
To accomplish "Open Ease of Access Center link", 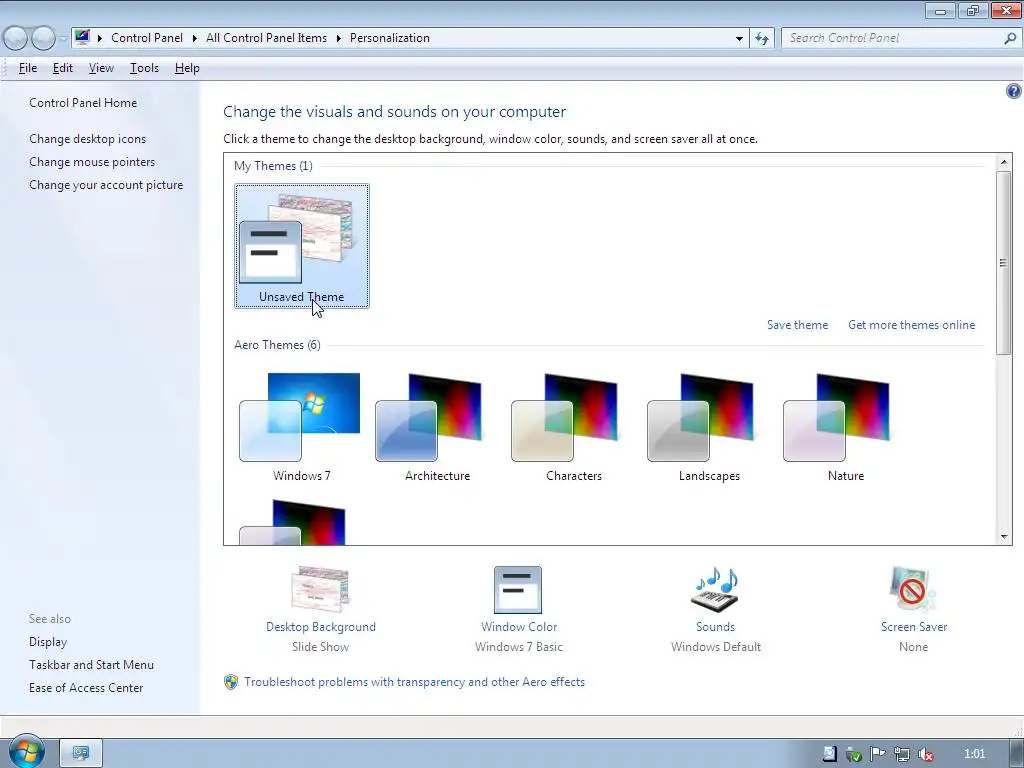I will click(86, 688).
